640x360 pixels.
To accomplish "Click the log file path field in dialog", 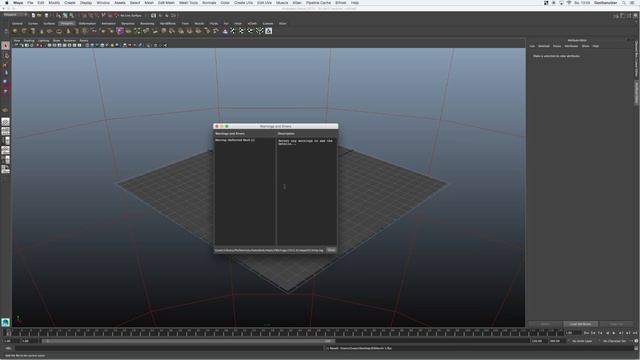I will pos(270,250).
